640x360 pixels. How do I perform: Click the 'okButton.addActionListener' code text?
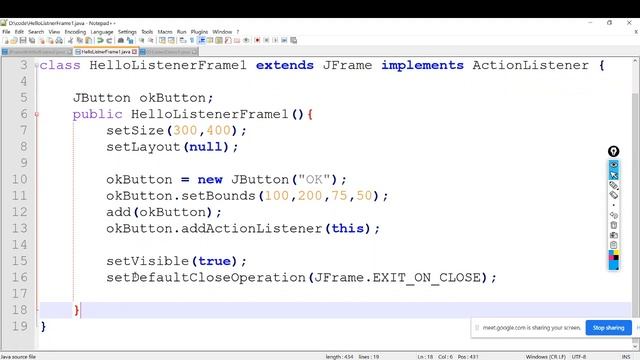[x=214, y=228]
